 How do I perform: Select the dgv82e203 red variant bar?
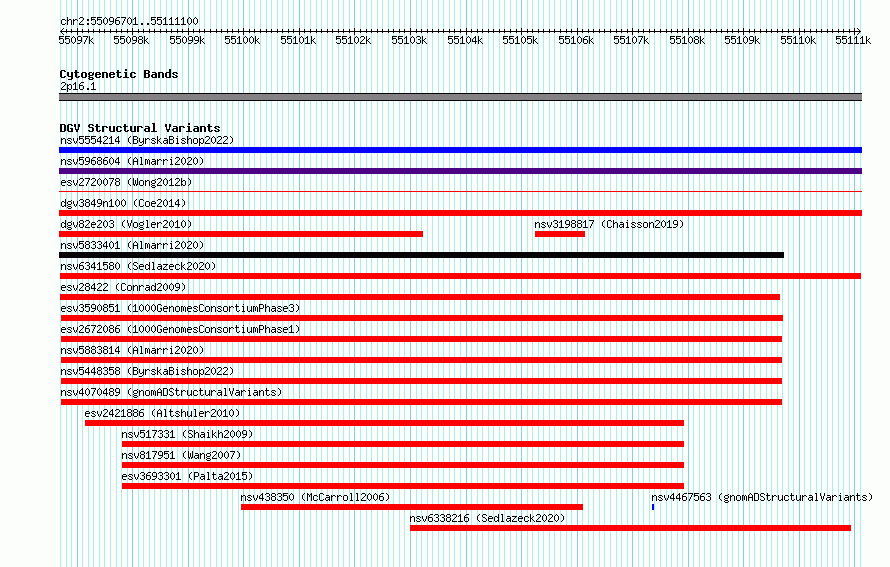tap(241, 234)
